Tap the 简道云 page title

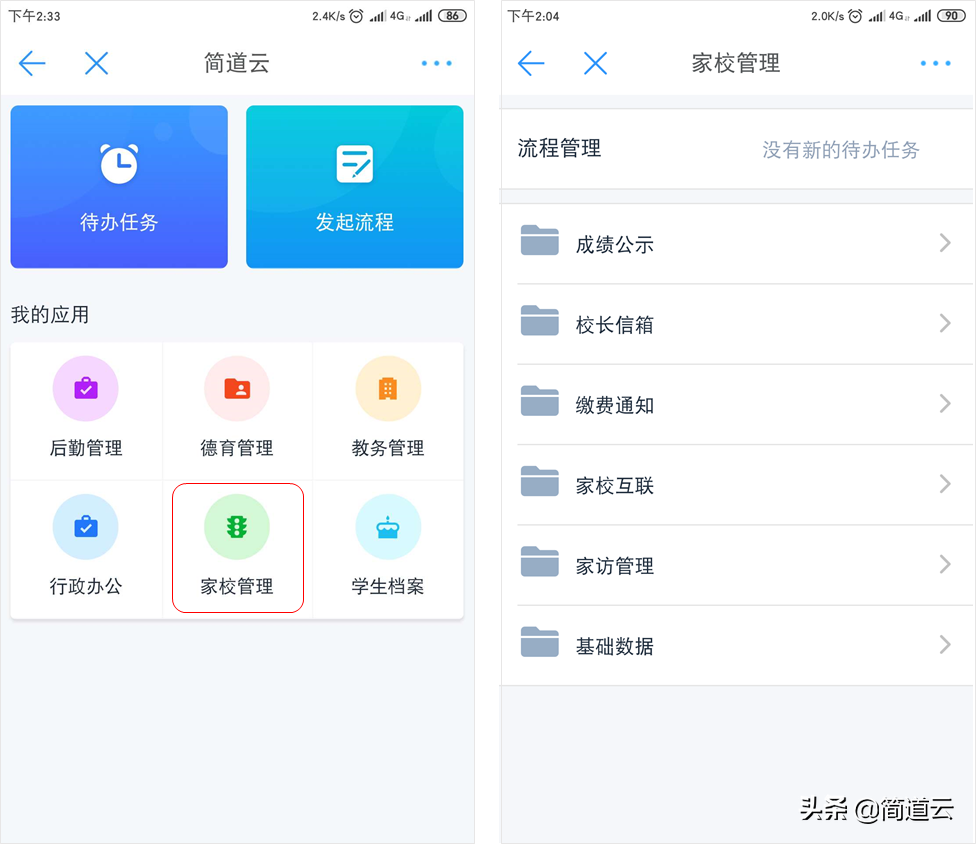coord(237,63)
